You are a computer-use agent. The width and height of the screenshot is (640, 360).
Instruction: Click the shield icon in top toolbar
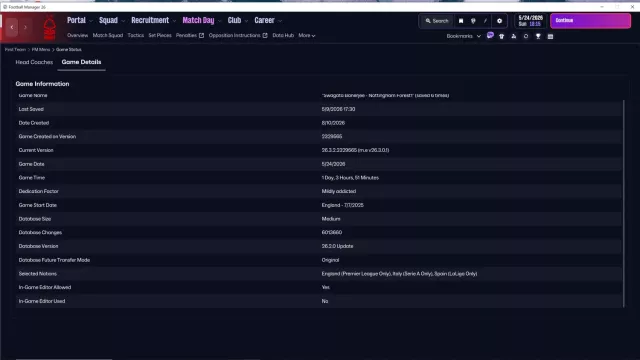[473, 21]
